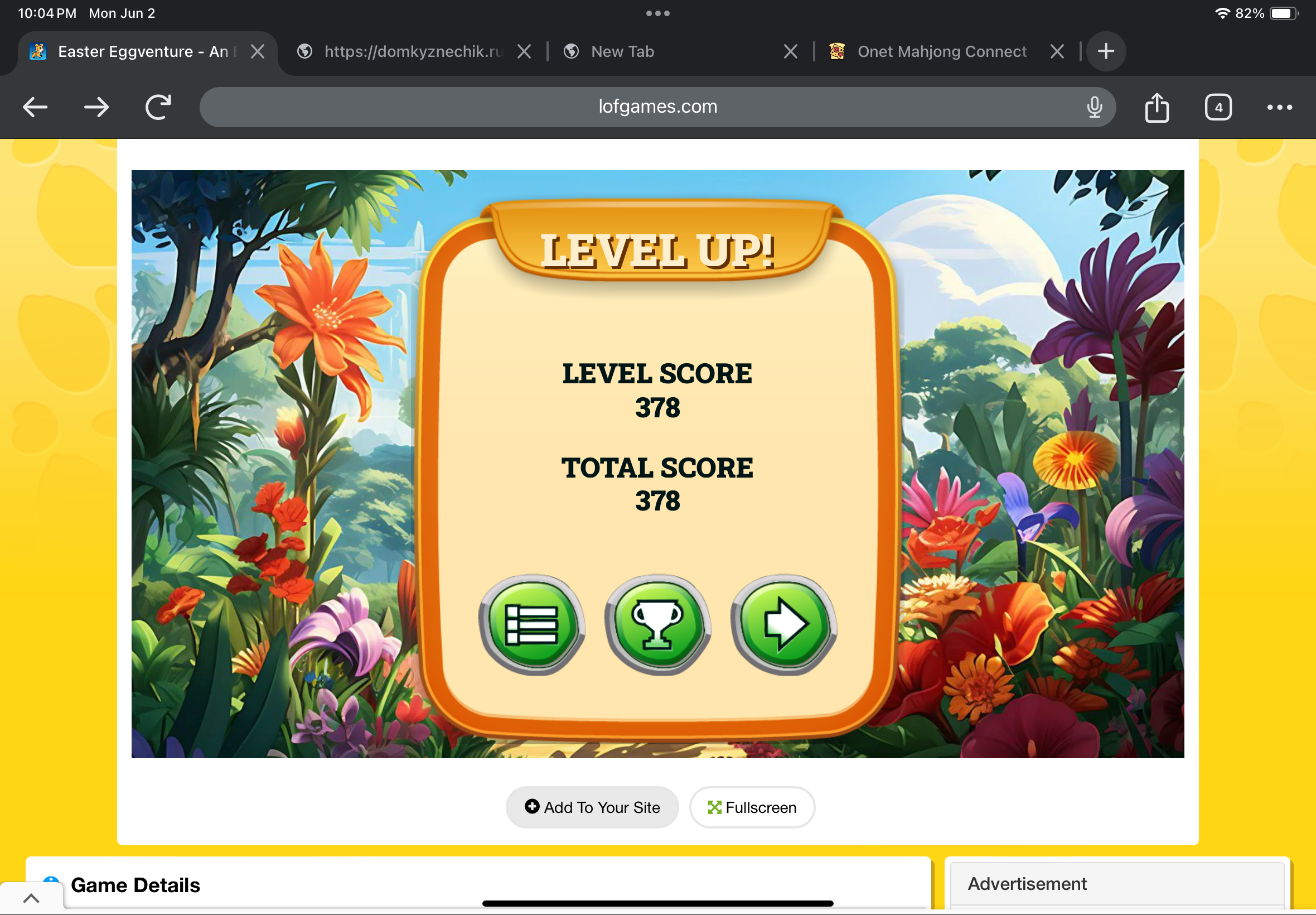Open the share sheet icon
Viewport: 1316px width, 915px height.
(1157, 107)
